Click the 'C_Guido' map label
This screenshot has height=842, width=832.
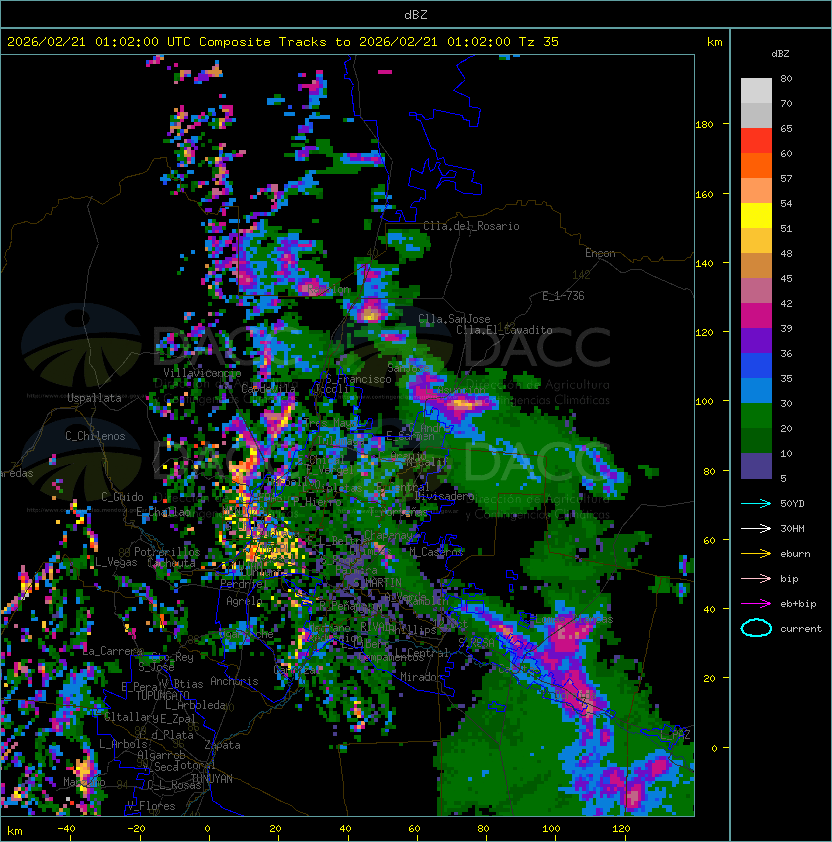point(122,497)
